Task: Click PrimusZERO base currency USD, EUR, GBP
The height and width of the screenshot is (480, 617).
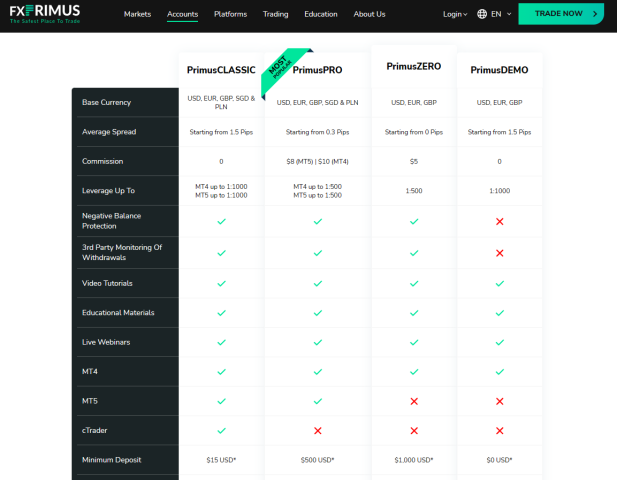Action: (414, 103)
